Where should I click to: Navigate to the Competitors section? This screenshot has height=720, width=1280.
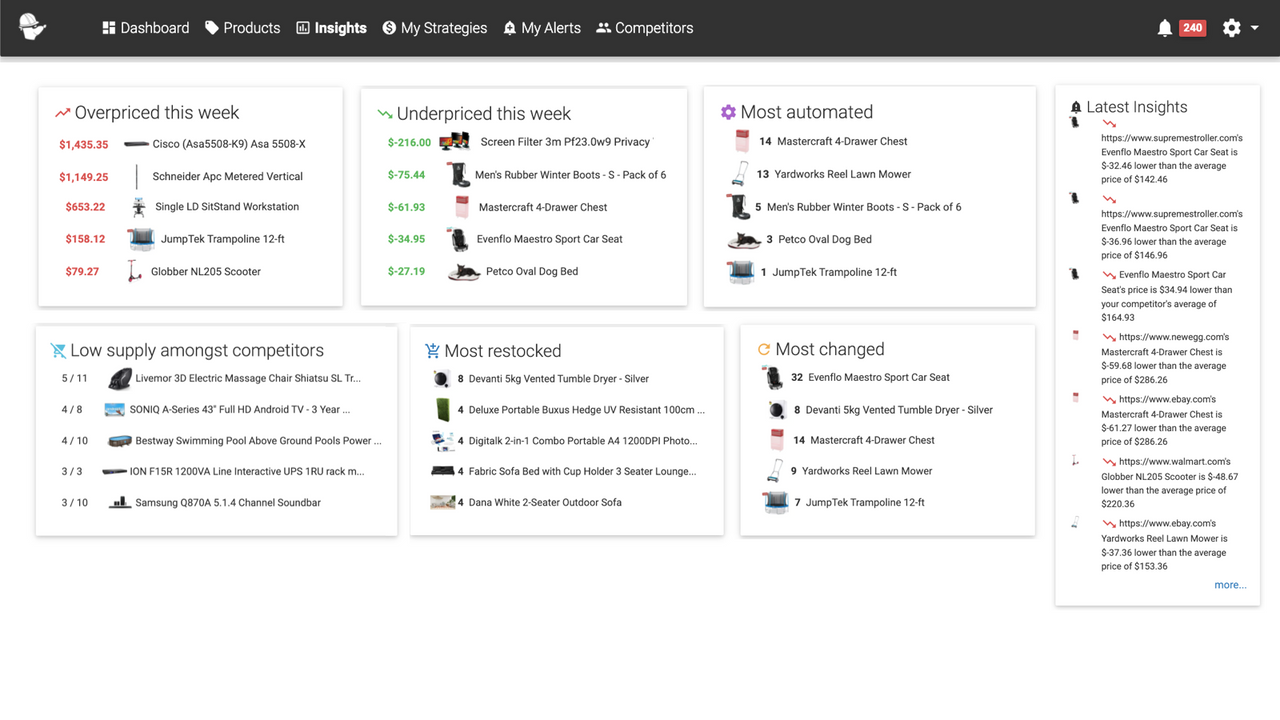(644, 27)
